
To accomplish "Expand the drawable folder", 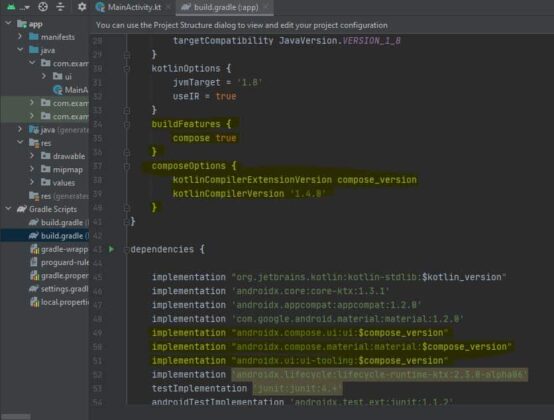I will [x=32, y=156].
